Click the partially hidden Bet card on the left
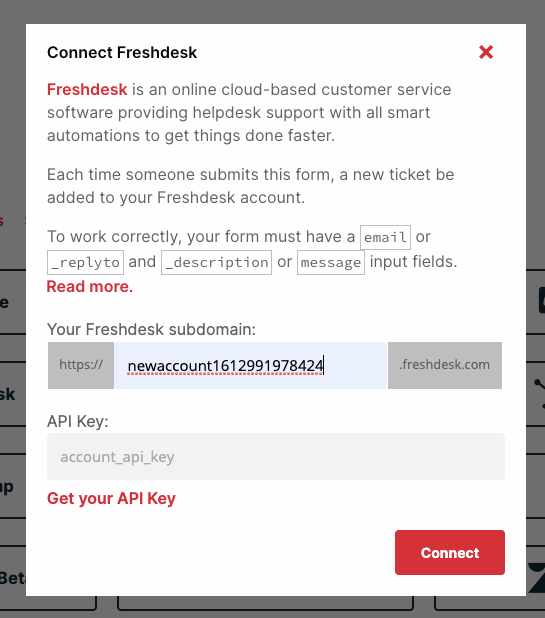The height and width of the screenshot is (618, 545). pos(13,579)
